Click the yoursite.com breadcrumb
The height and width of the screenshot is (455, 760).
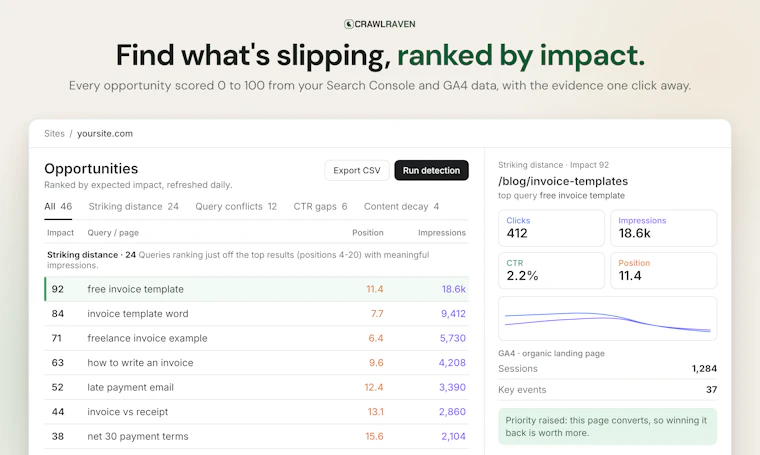coord(105,134)
